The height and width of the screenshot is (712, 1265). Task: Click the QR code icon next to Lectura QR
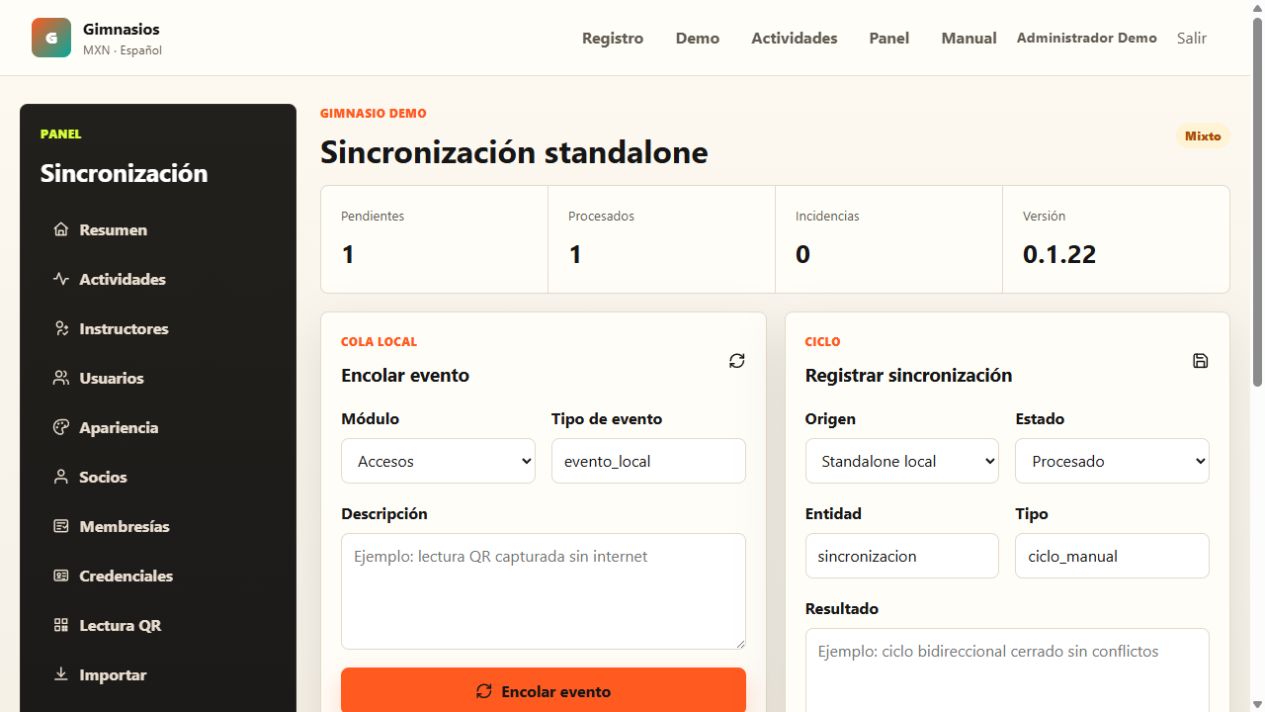pos(61,626)
